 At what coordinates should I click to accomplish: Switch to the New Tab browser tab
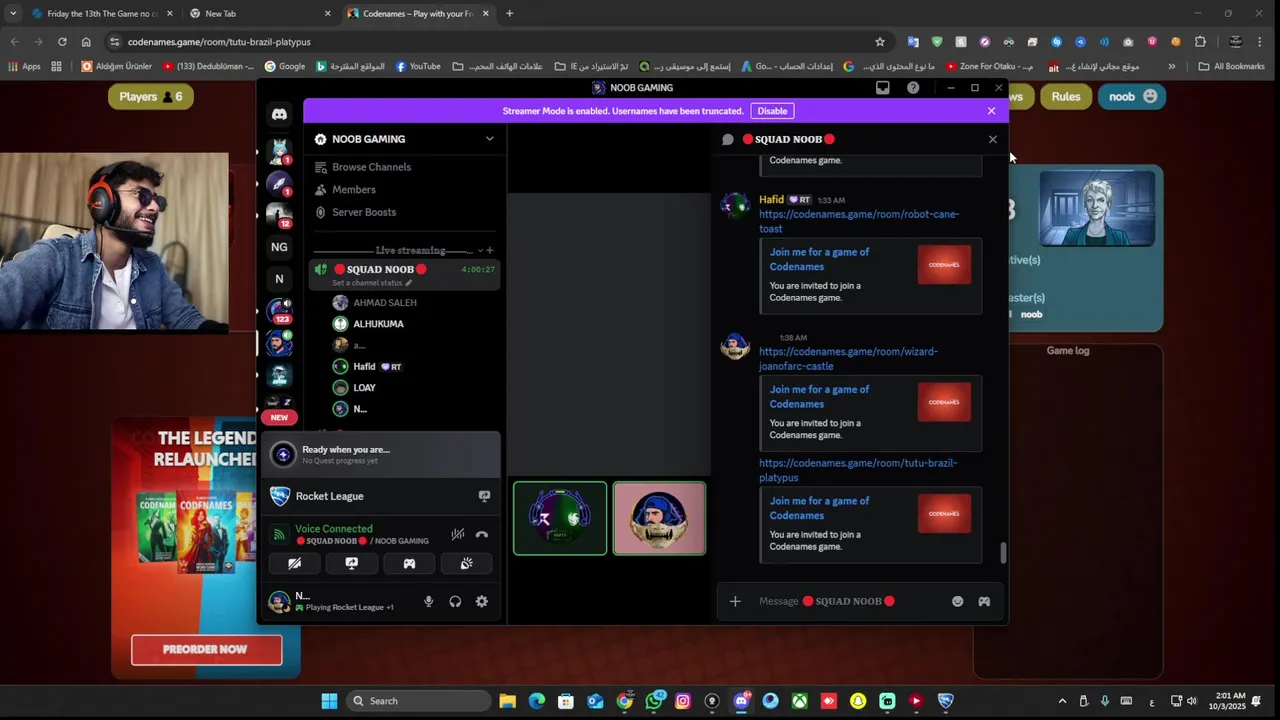coord(260,14)
